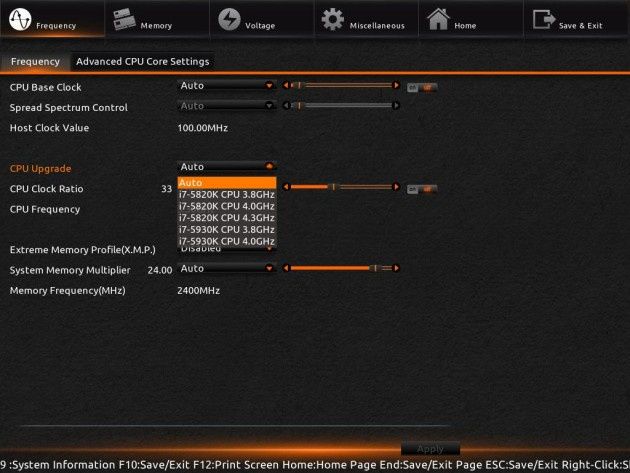
Task: Toggle CPU Base Clock on/off switch
Action: coord(421,87)
